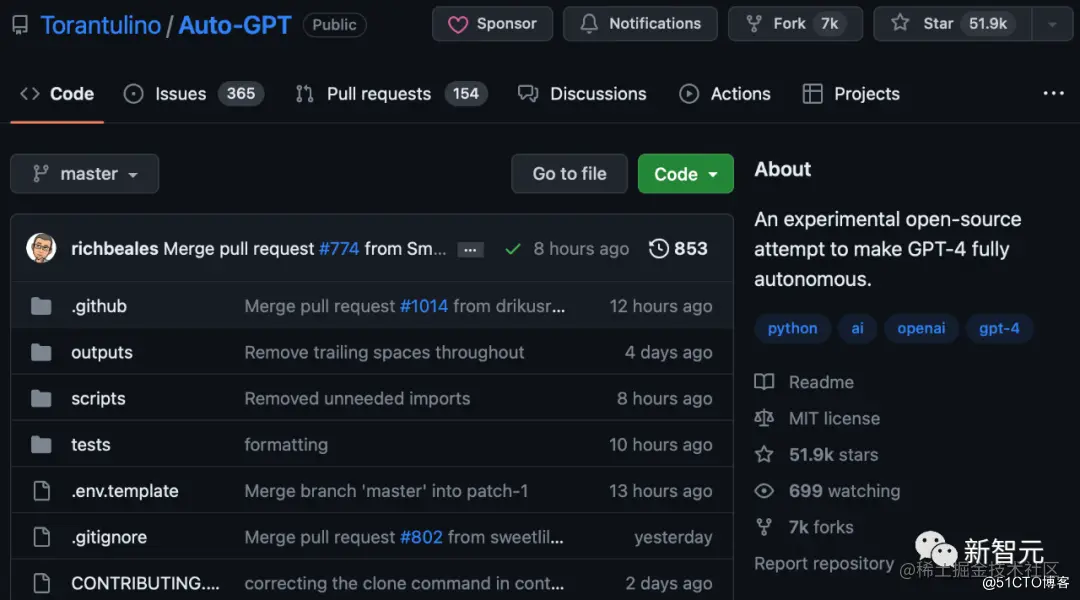
Task: Open the Auto-GPT repository link
Action: click(235, 25)
